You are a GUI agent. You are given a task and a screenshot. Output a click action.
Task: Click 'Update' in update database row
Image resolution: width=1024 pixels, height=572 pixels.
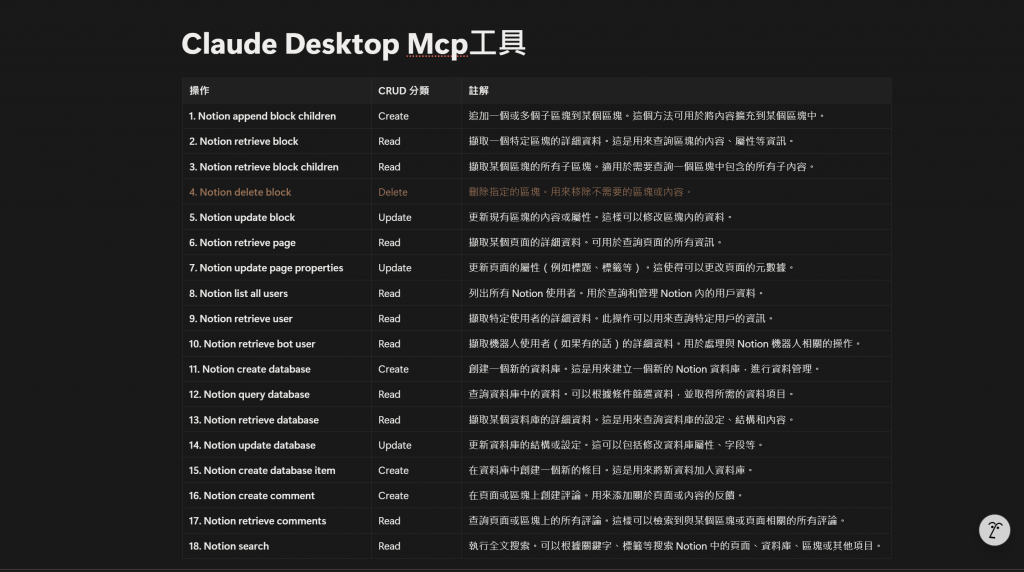pos(394,445)
